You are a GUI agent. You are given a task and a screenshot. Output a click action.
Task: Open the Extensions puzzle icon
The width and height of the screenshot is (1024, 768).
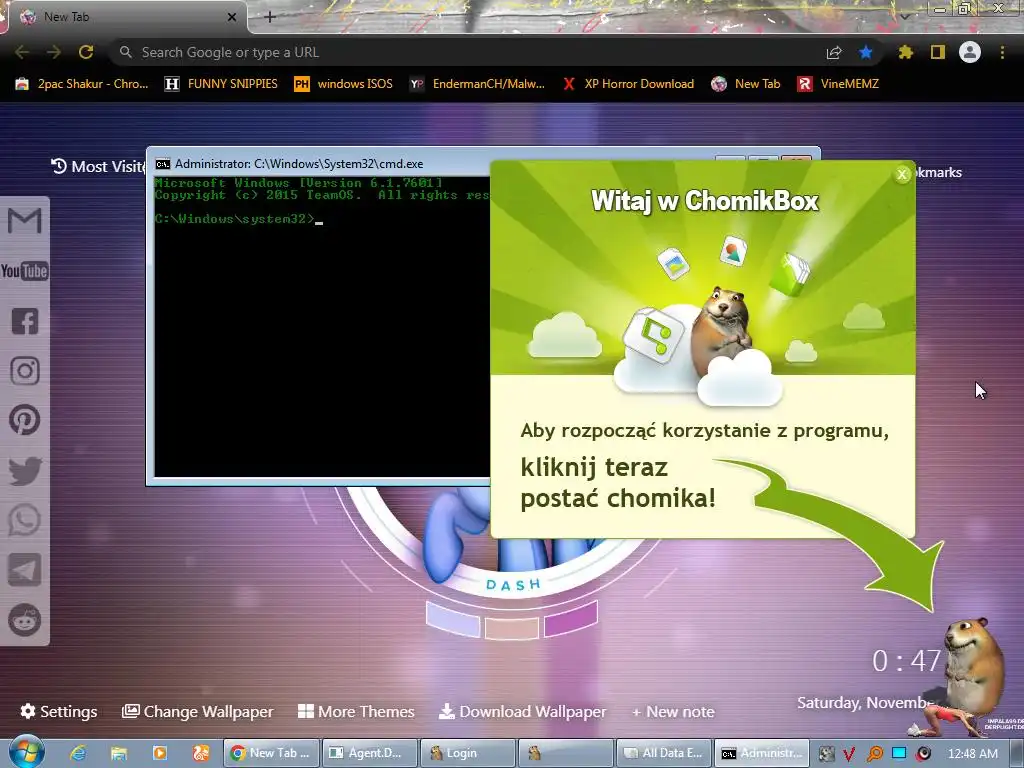pos(905,52)
